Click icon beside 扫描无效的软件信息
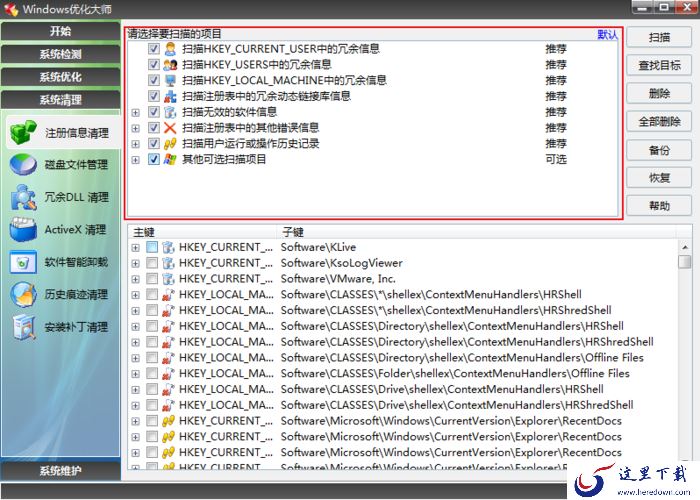Viewport: 700px width, 500px height. (x=170, y=112)
